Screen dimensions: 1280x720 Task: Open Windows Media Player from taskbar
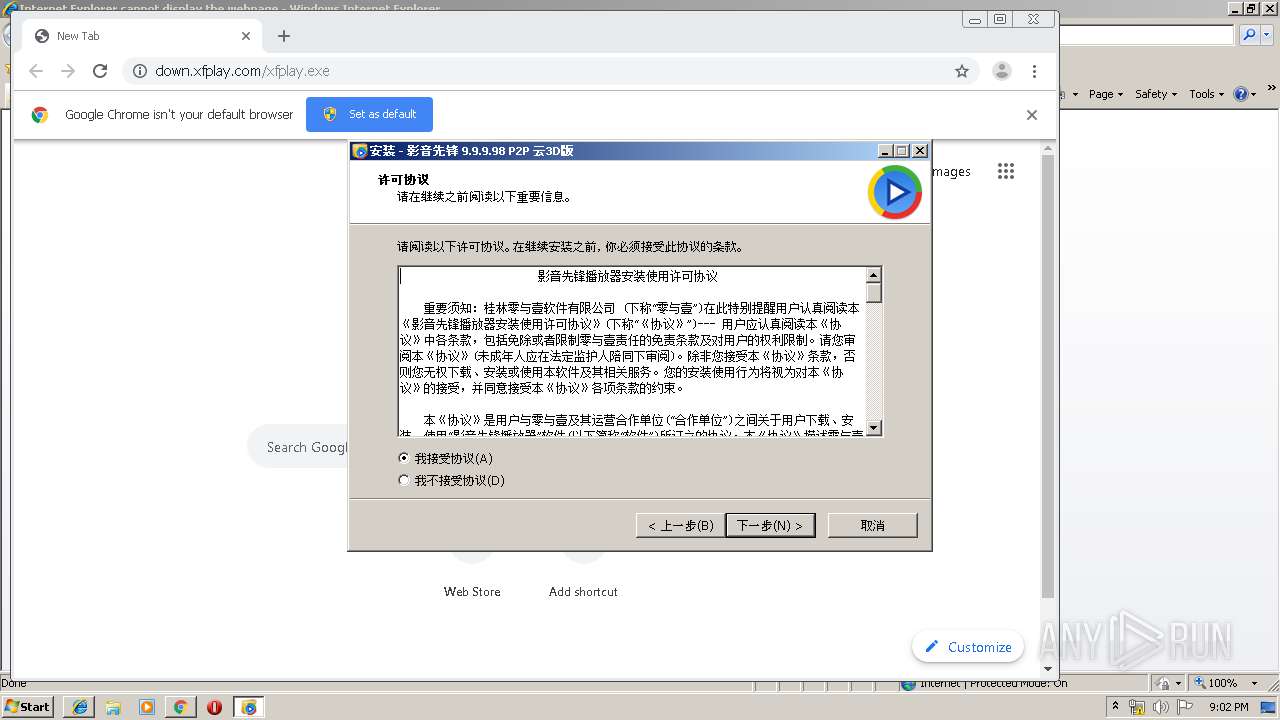147,706
